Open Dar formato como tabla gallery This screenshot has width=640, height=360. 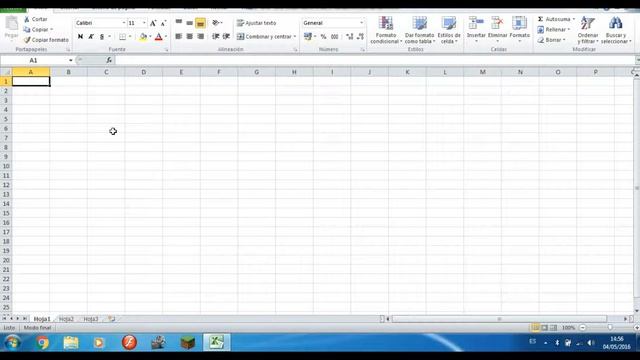pos(419,30)
